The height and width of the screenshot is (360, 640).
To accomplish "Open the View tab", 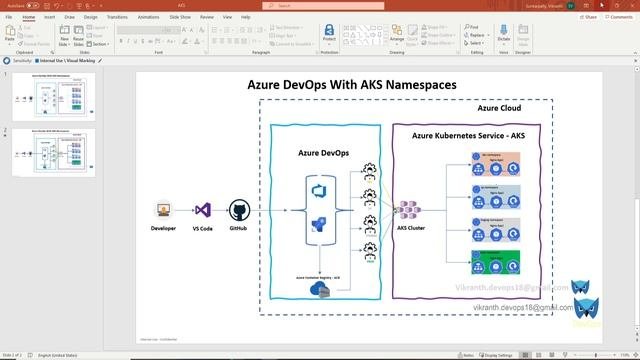I will coord(227,17).
